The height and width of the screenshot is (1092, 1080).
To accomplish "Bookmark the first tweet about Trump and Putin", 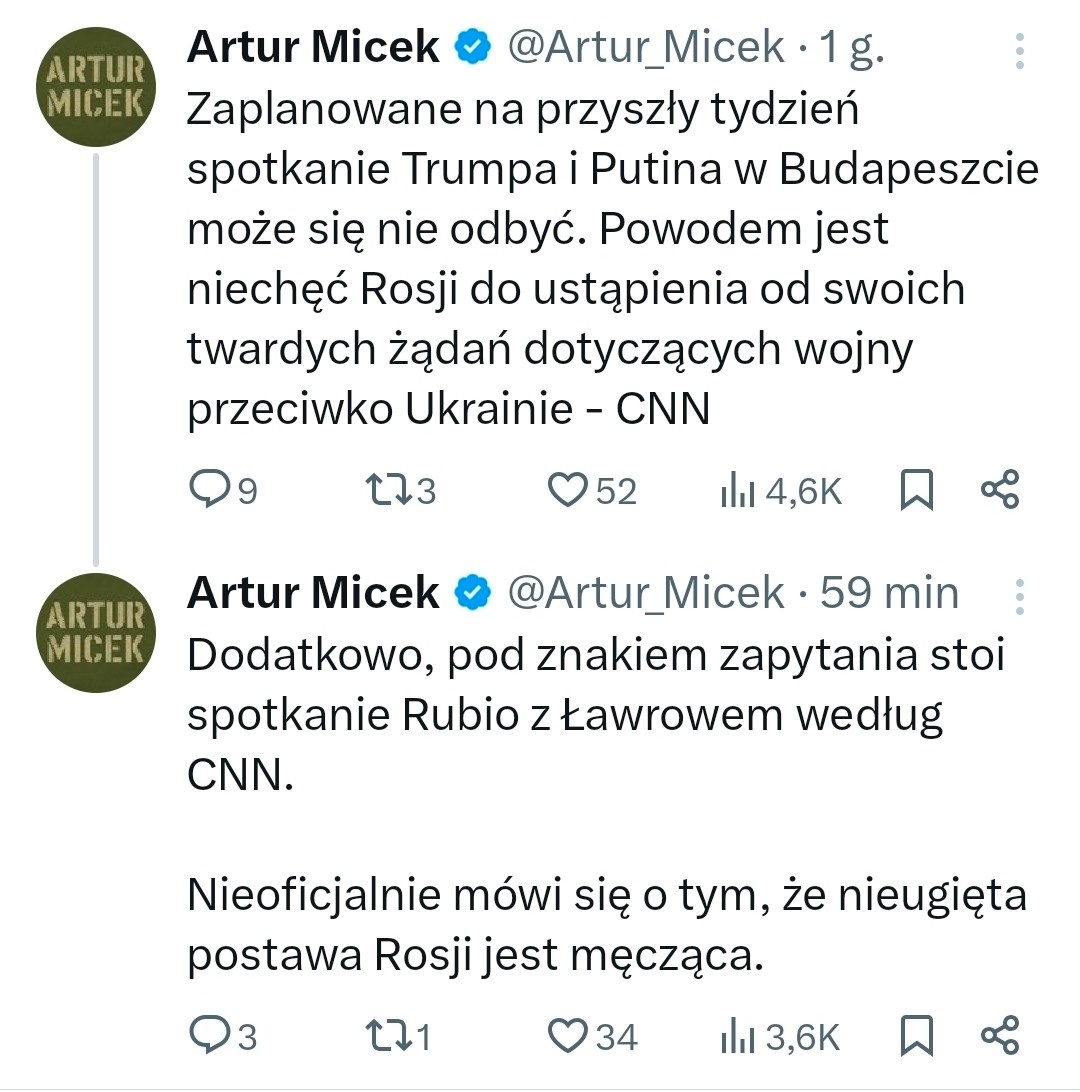I will tap(917, 490).
